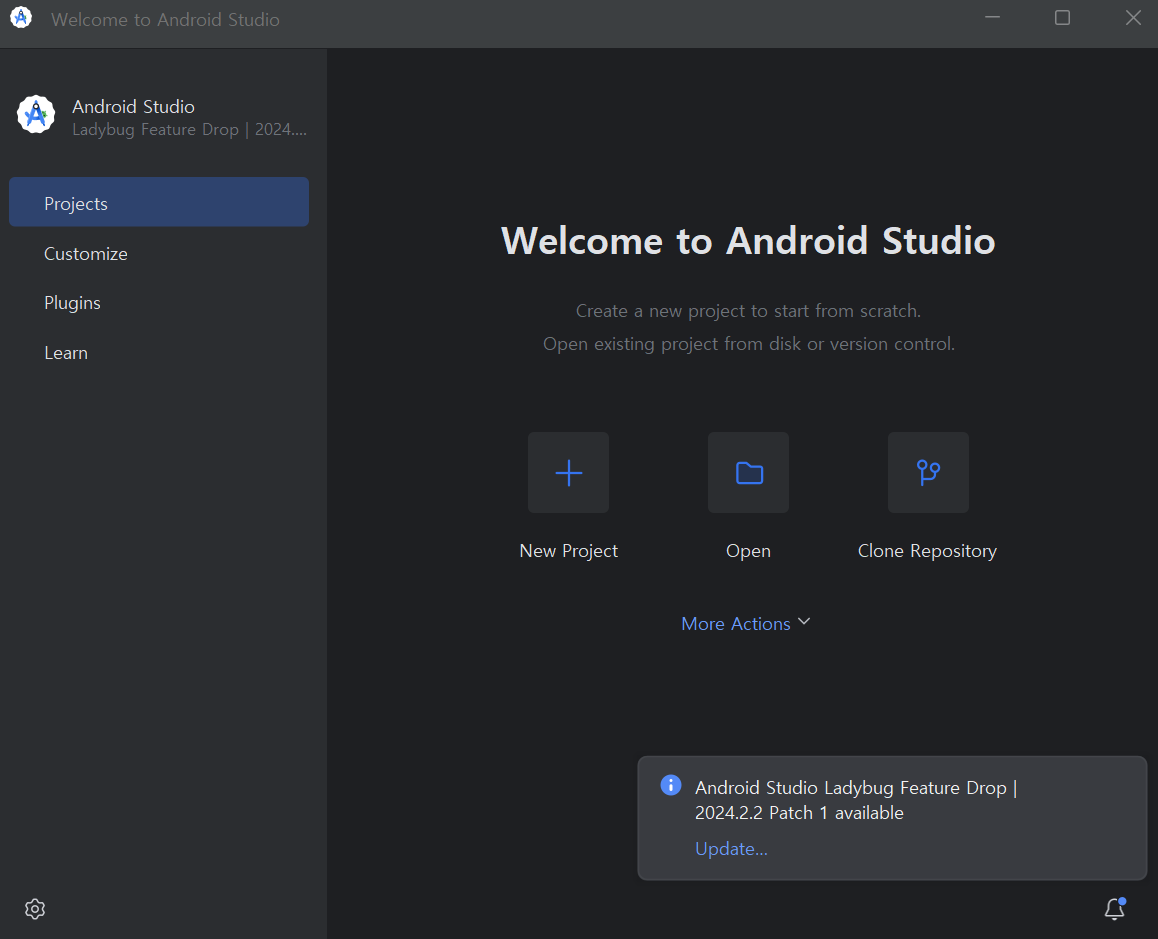Screen dimensions: 1158x939
Task: Expand the More Actions dropdown
Action: tap(746, 624)
